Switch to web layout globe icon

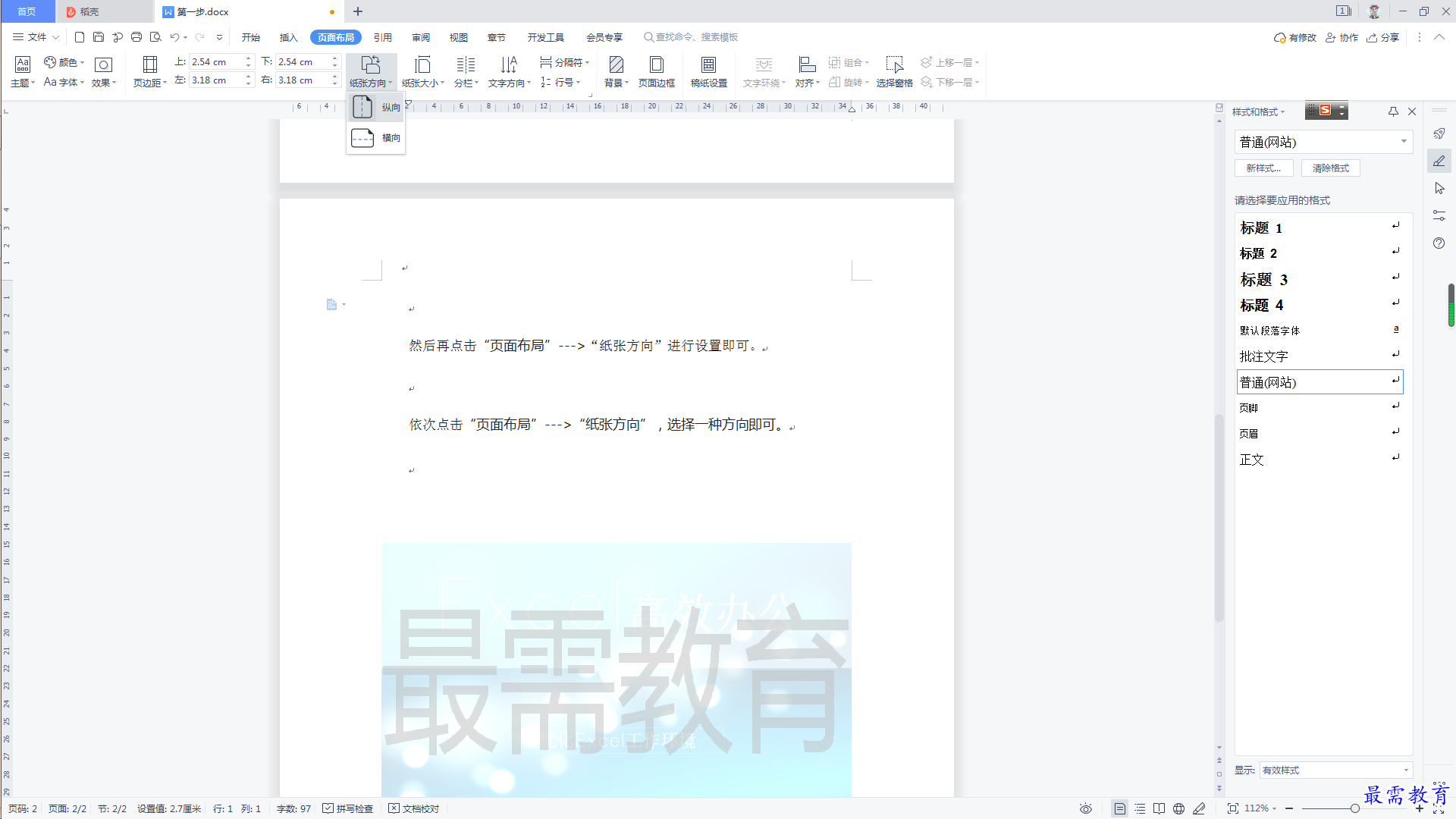(1178, 808)
